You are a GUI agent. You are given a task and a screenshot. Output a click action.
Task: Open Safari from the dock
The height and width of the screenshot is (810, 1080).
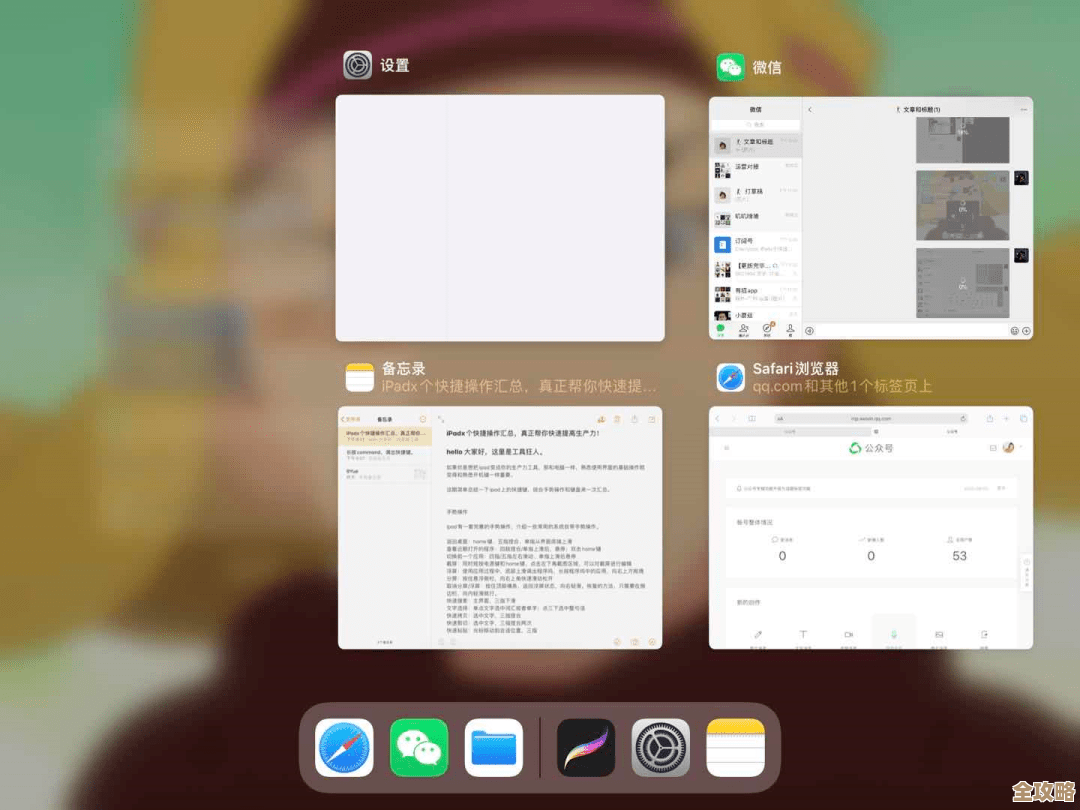(x=347, y=747)
